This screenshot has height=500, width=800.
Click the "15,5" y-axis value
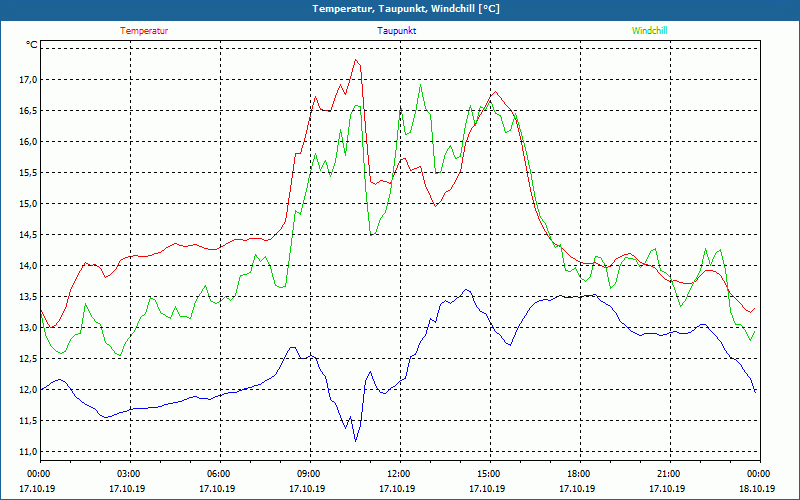[x=28, y=172]
